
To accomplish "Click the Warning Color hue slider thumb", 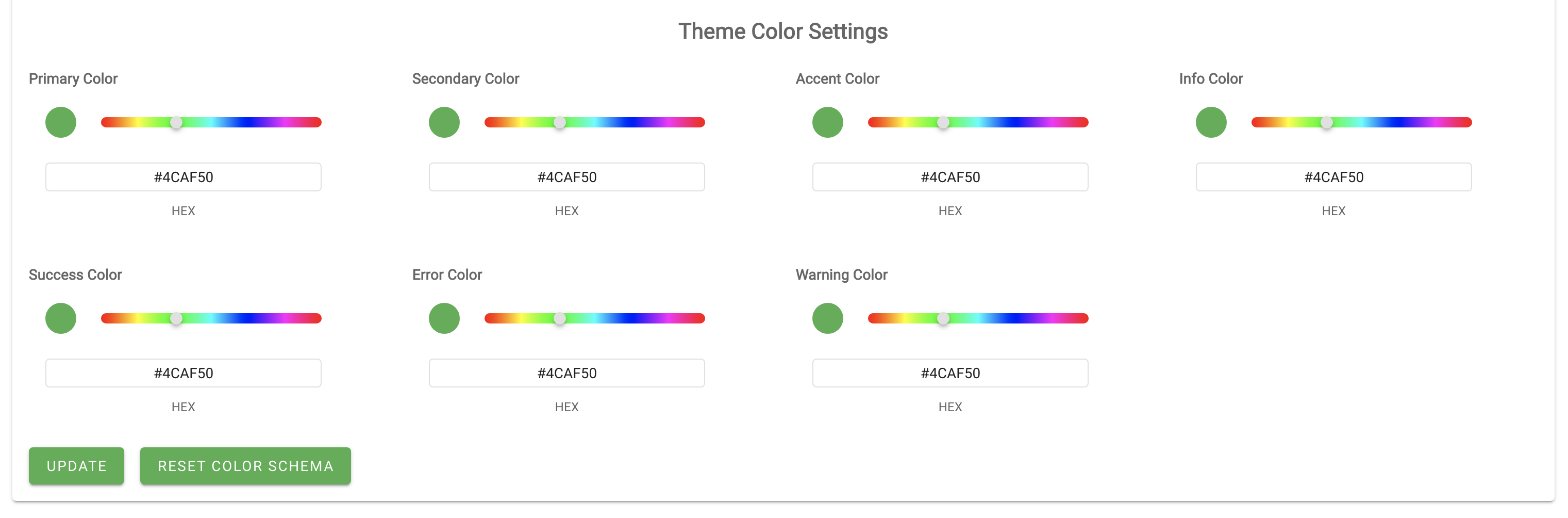I will pyautogui.click(x=943, y=319).
